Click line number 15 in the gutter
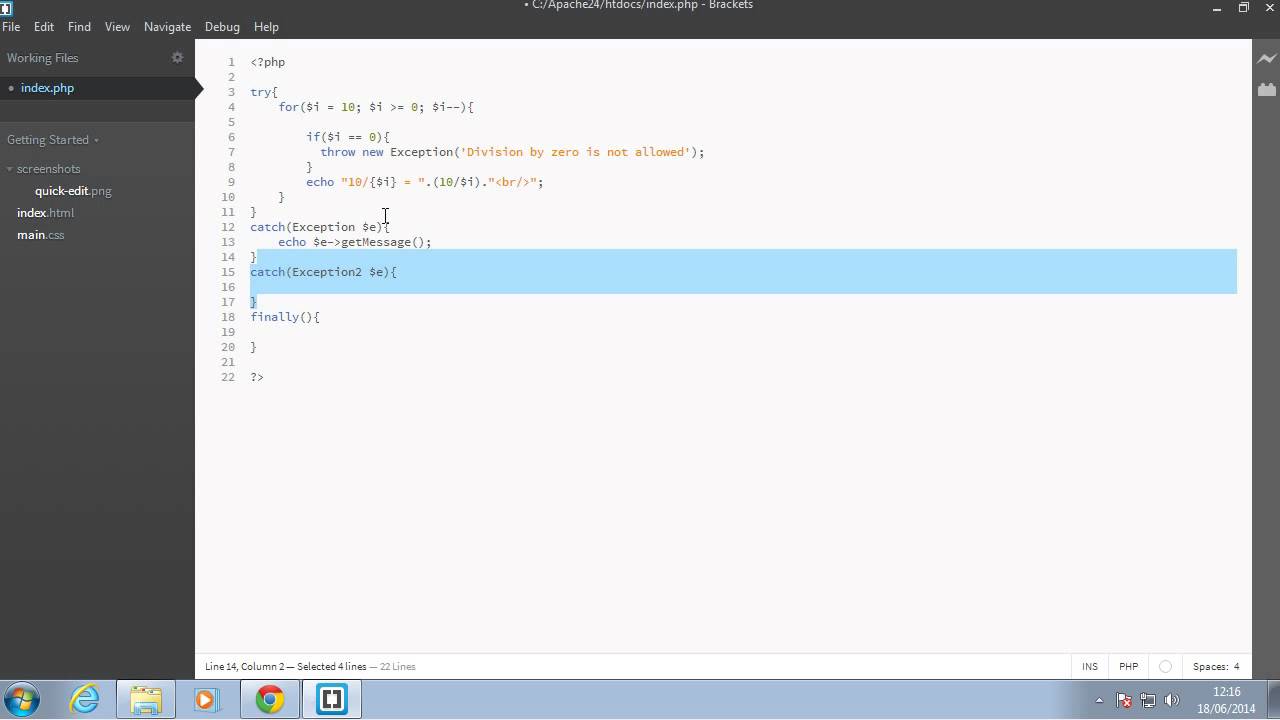Viewport: 1280px width, 720px height. pyautogui.click(x=229, y=272)
